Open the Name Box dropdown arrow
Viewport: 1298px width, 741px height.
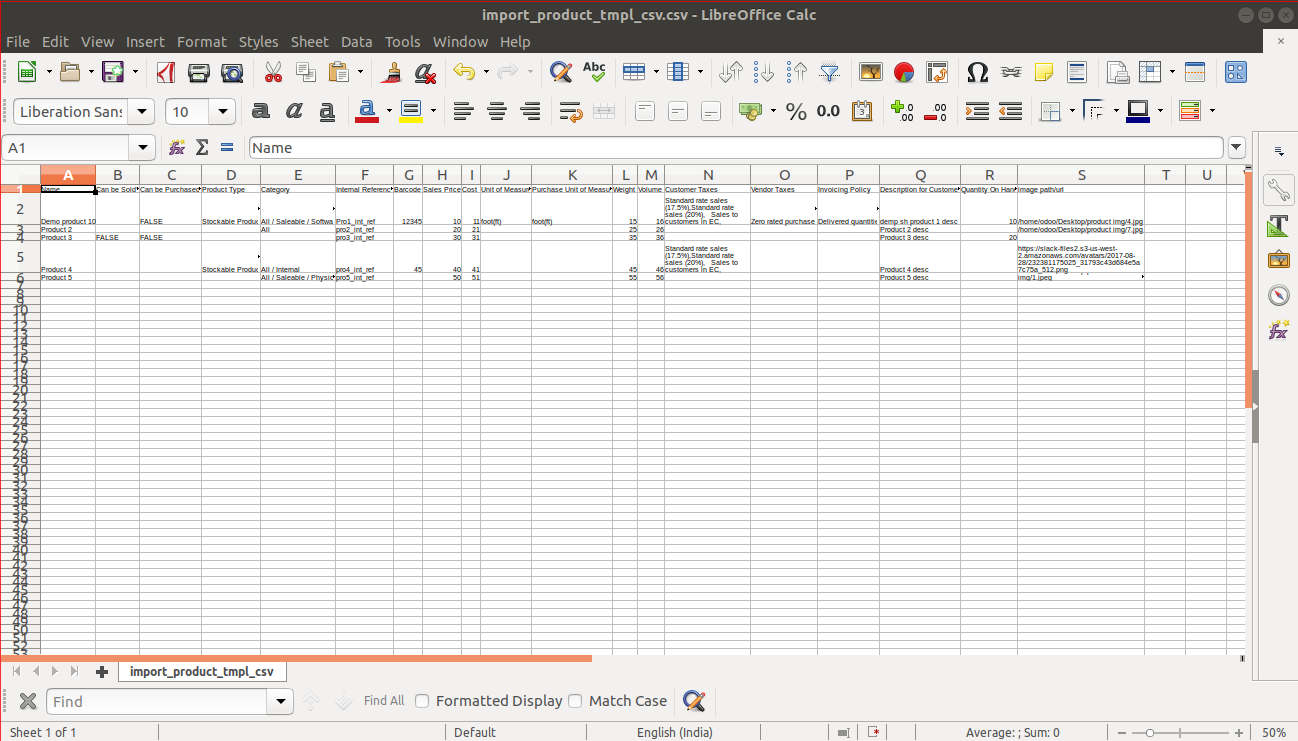point(143,148)
